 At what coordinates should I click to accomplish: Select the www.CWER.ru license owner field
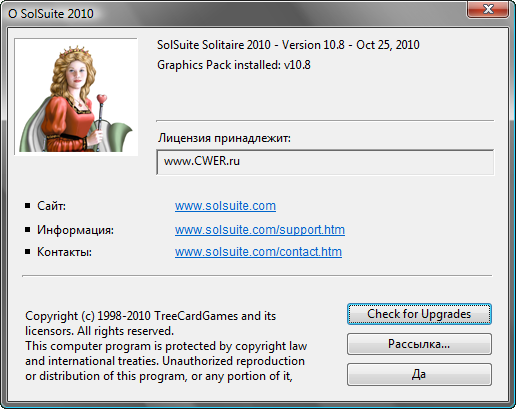click(325, 162)
